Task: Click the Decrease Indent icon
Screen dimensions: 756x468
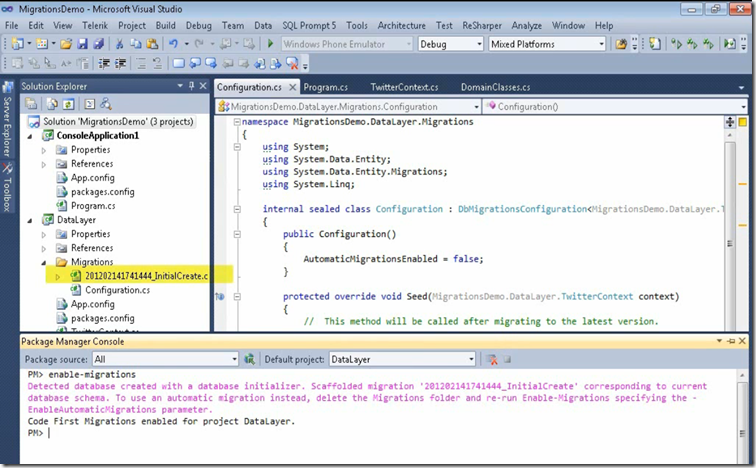Action: (104, 64)
